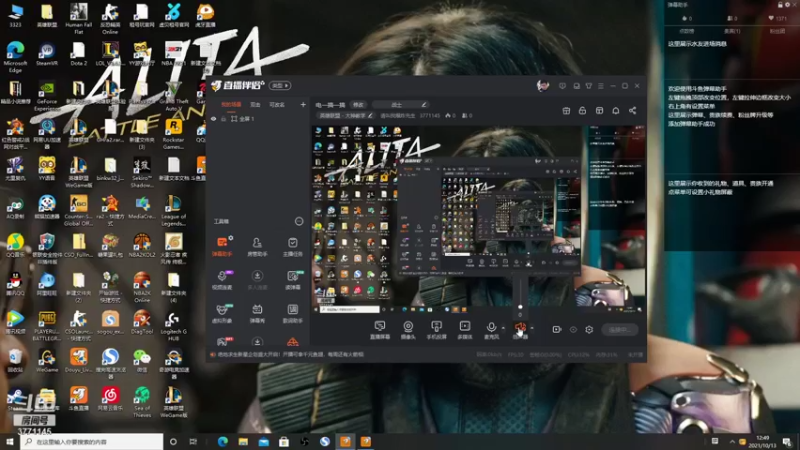This screenshot has width=800, height=450.
Task: Click the 修改 edit title button
Action: click(359, 105)
